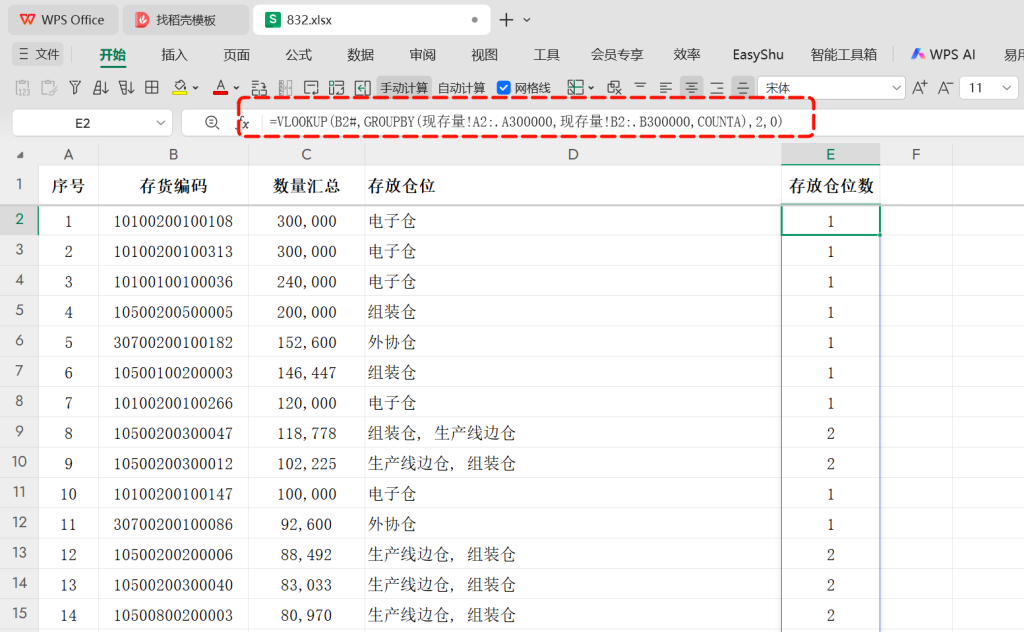
Task: Click the paste-as-values clipboard icon
Action: tap(23, 87)
